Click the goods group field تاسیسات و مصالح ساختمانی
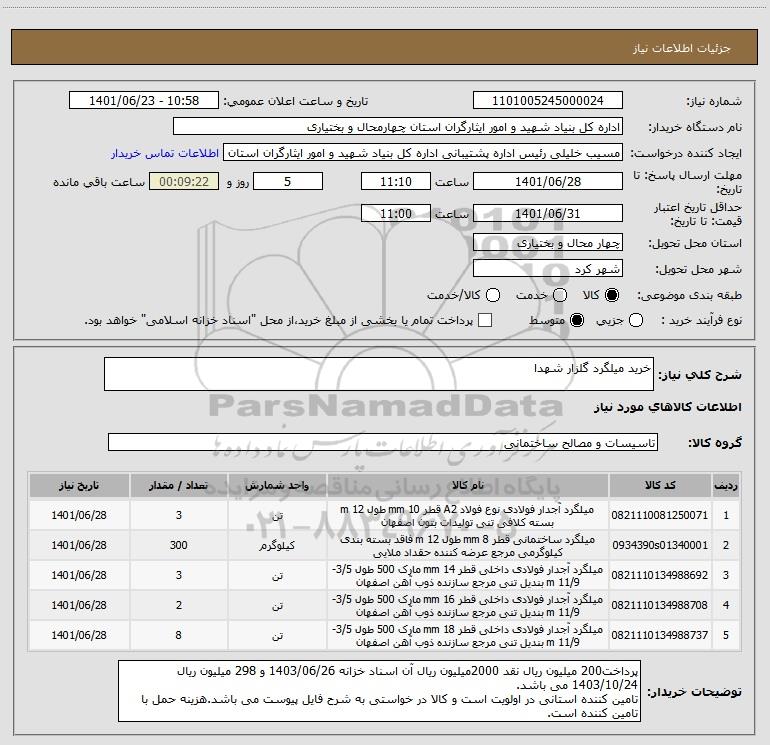Viewport: 770px width, 745px height. coord(383,442)
